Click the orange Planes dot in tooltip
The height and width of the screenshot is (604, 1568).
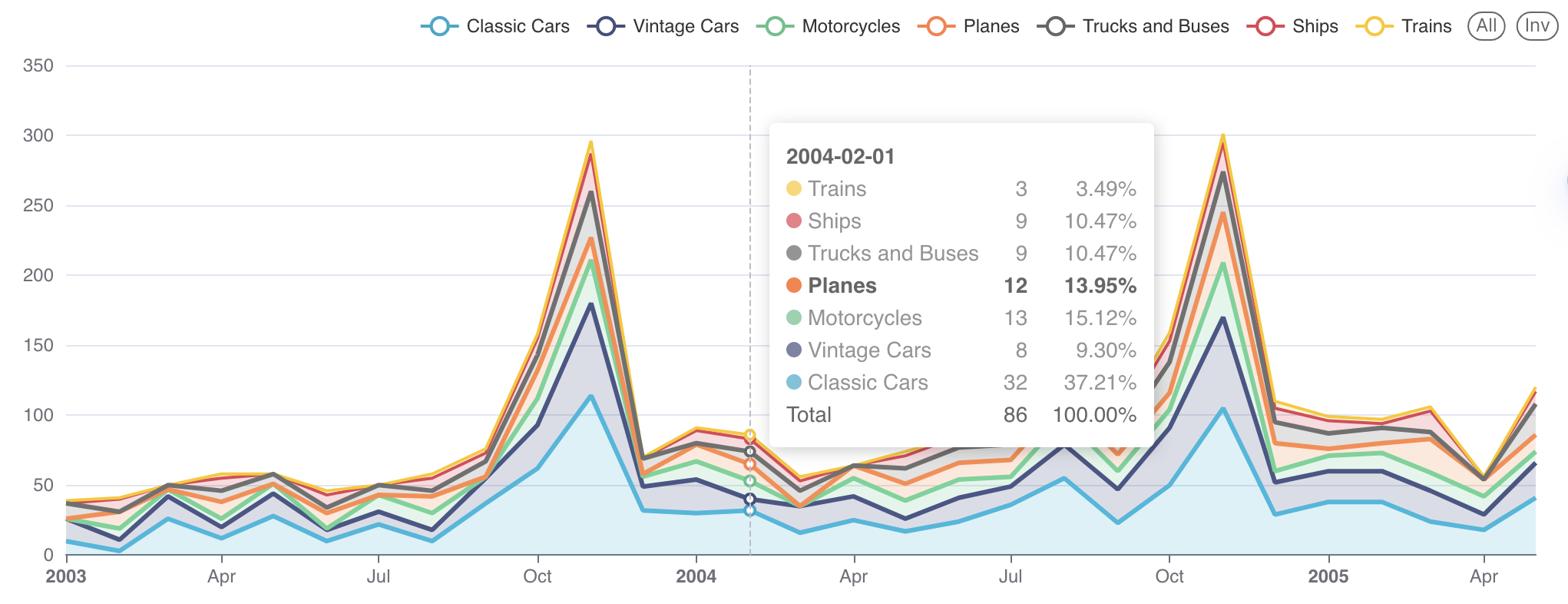[x=794, y=286]
